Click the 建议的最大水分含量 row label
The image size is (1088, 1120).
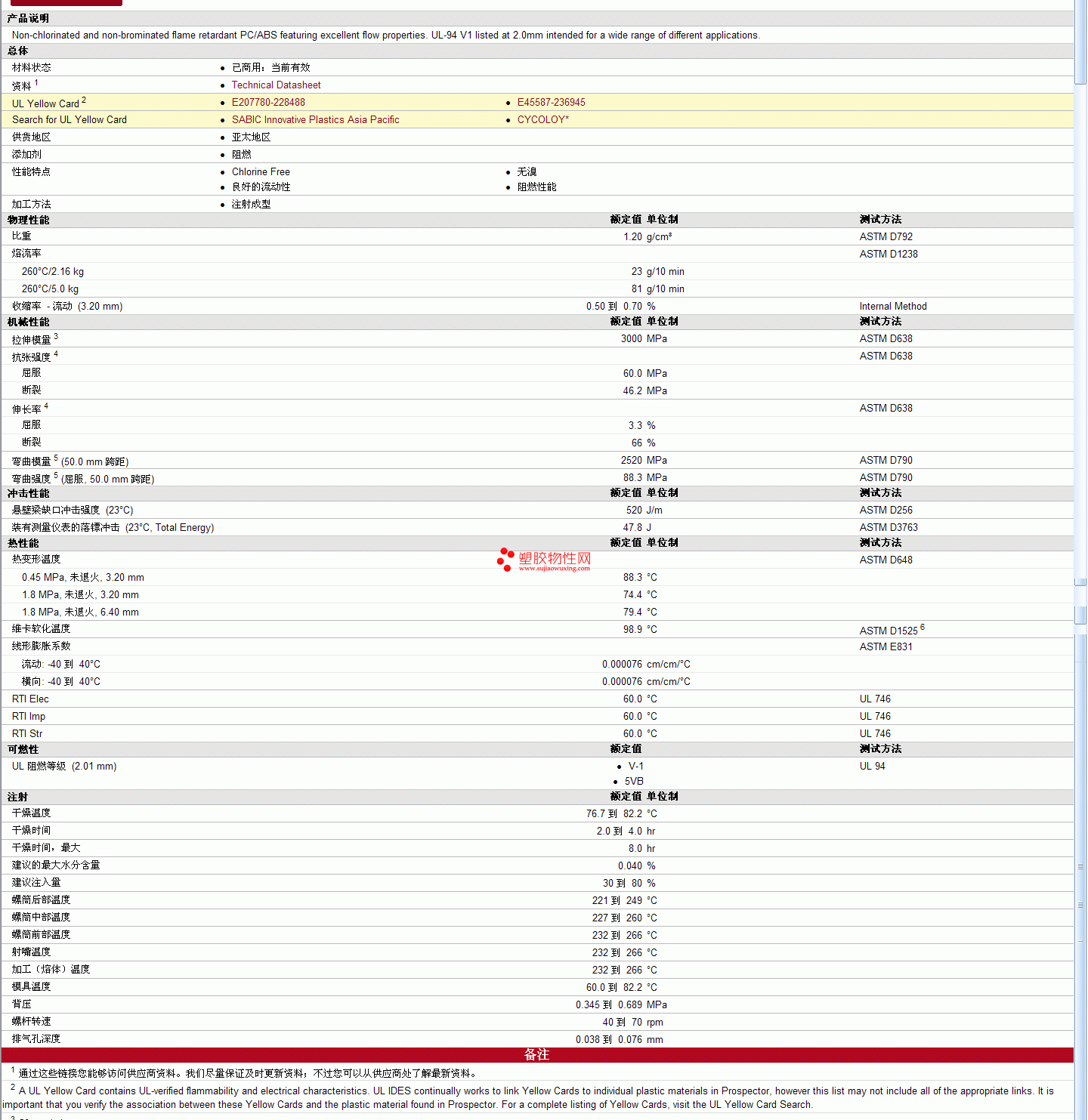point(56,865)
